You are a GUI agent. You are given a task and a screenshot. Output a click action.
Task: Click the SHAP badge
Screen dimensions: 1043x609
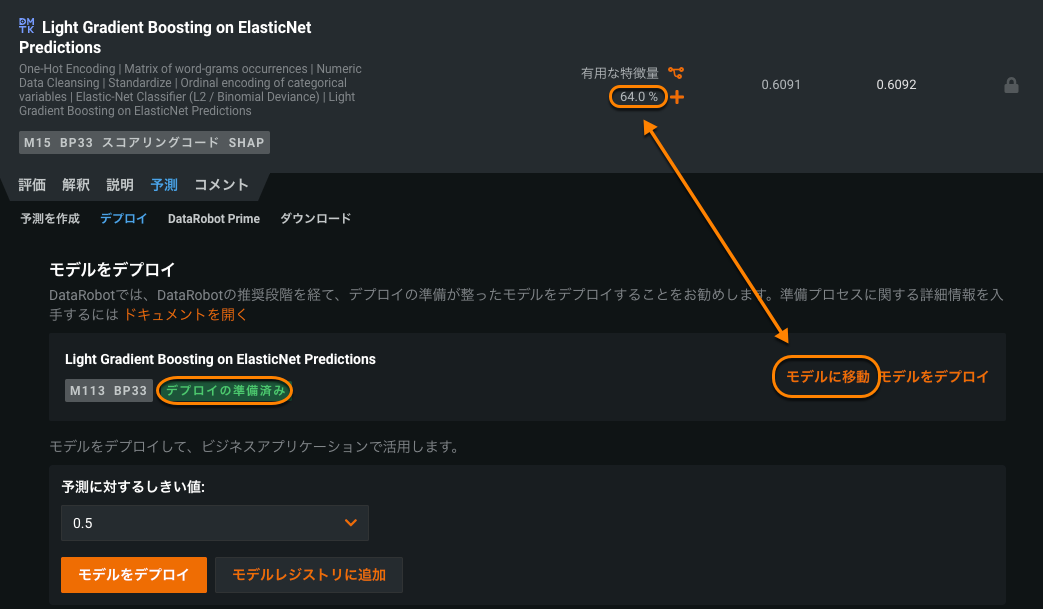(246, 143)
